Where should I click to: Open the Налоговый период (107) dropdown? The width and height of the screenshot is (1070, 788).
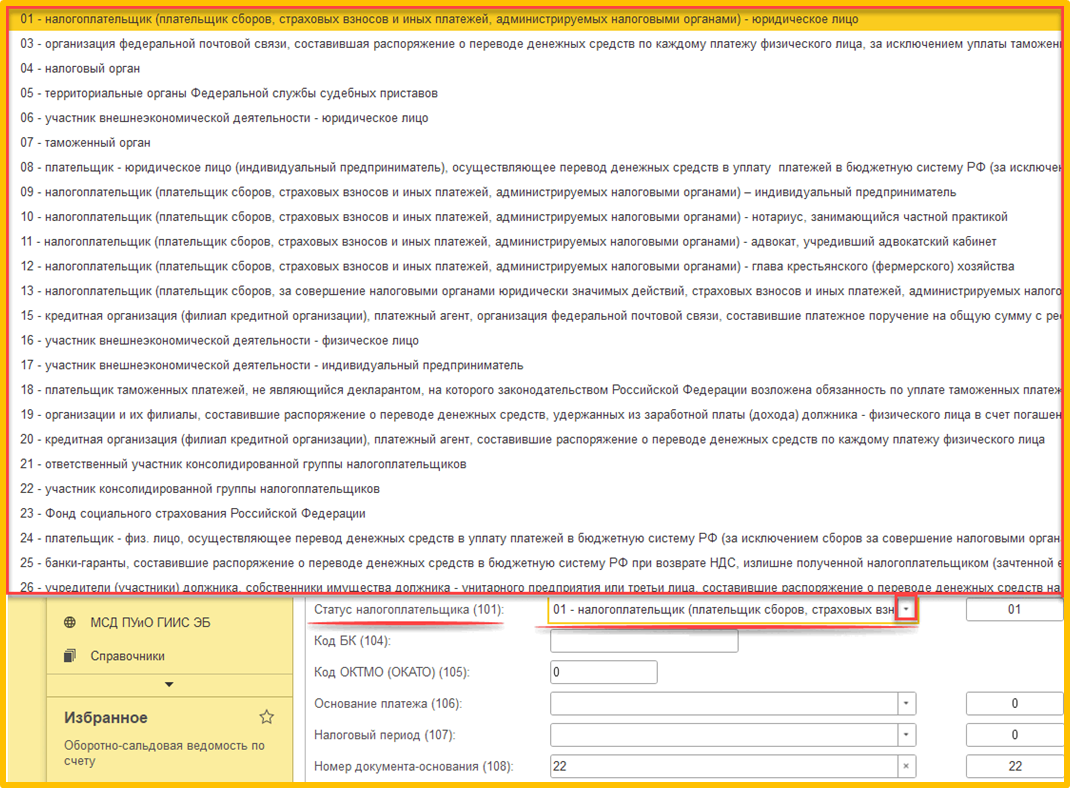click(x=906, y=735)
